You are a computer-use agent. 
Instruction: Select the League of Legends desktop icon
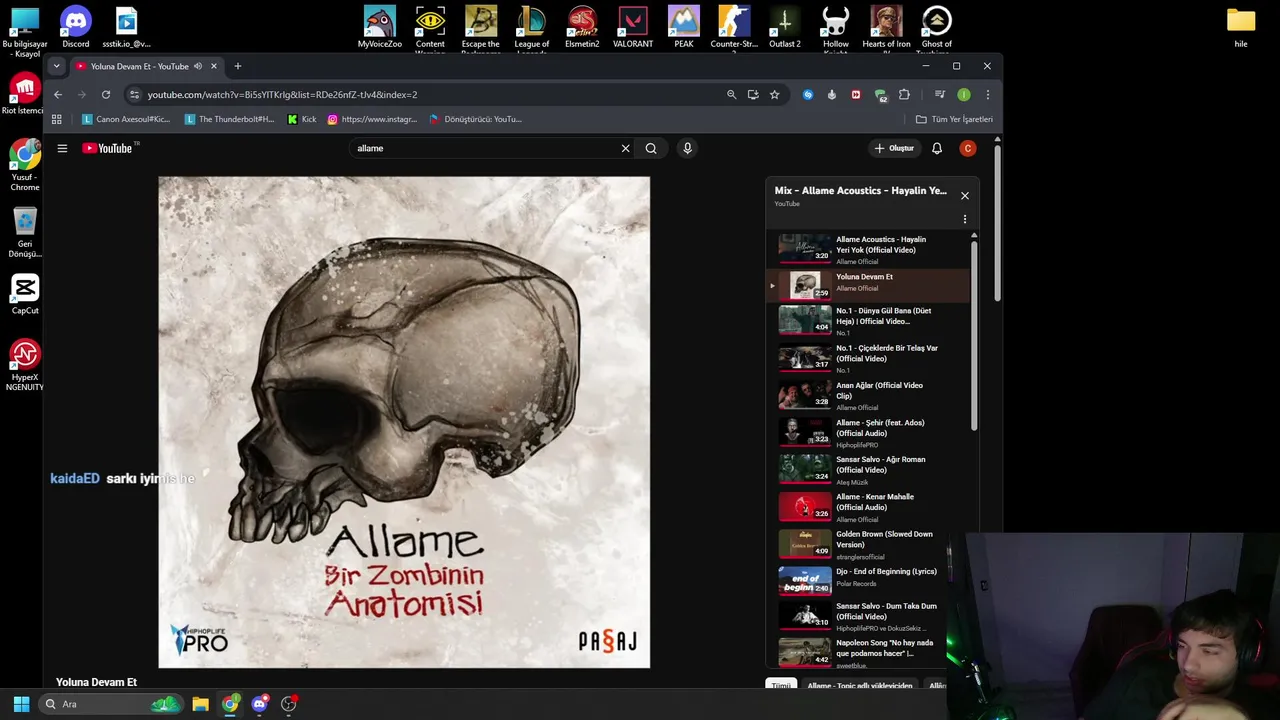[x=532, y=27]
